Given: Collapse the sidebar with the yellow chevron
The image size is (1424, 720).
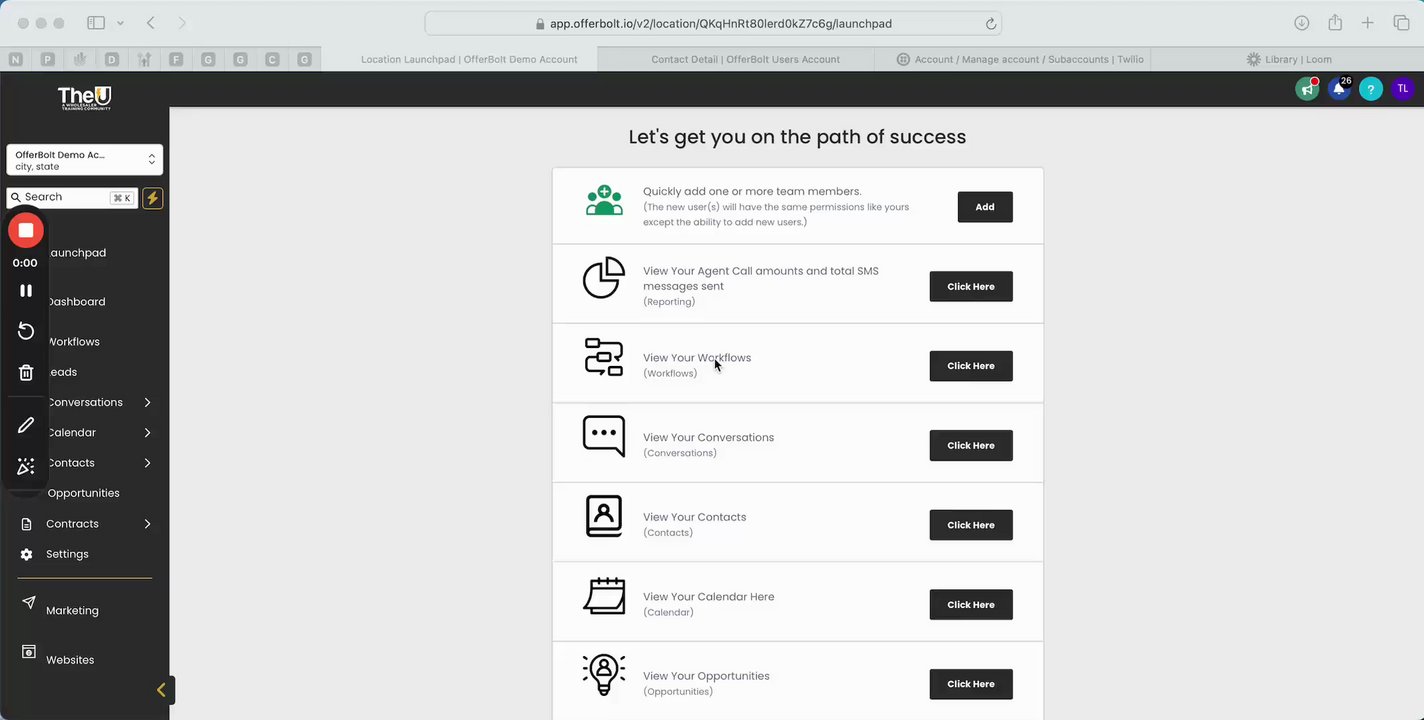Looking at the screenshot, I should [x=162, y=690].
